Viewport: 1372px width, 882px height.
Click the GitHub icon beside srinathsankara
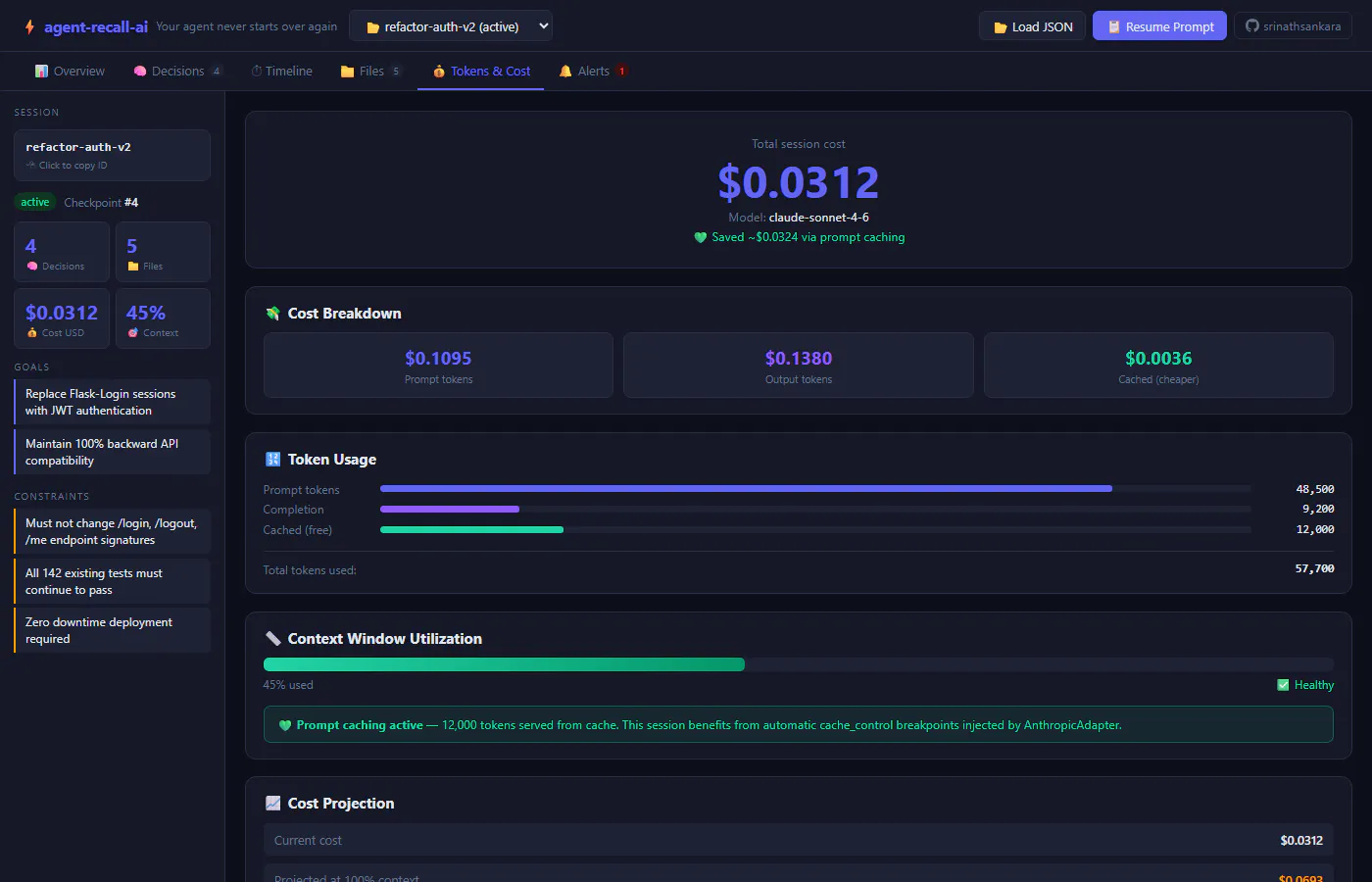[x=1251, y=26]
